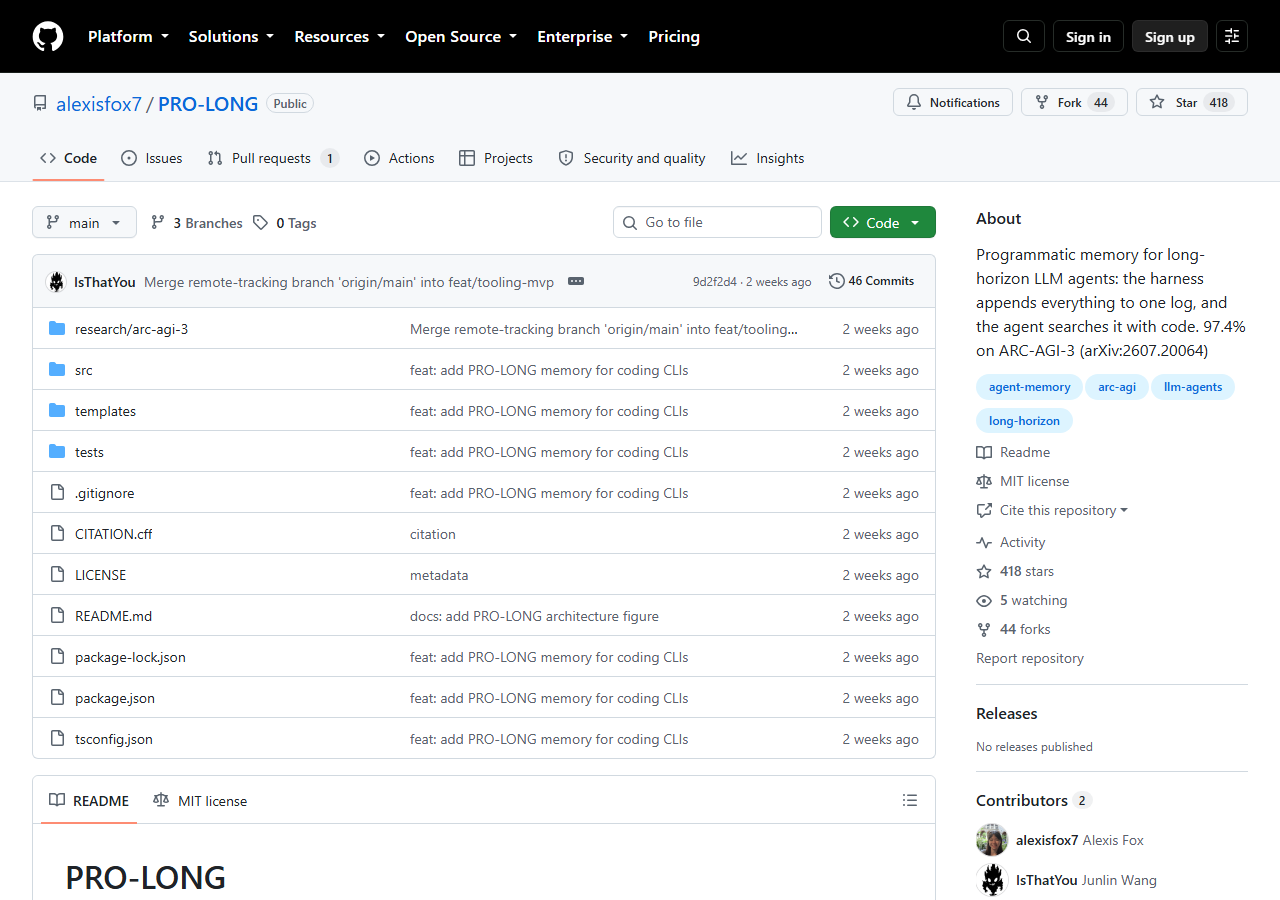This screenshot has width=1280, height=900.
Task: Go to the Pricing page
Action: 674,37
